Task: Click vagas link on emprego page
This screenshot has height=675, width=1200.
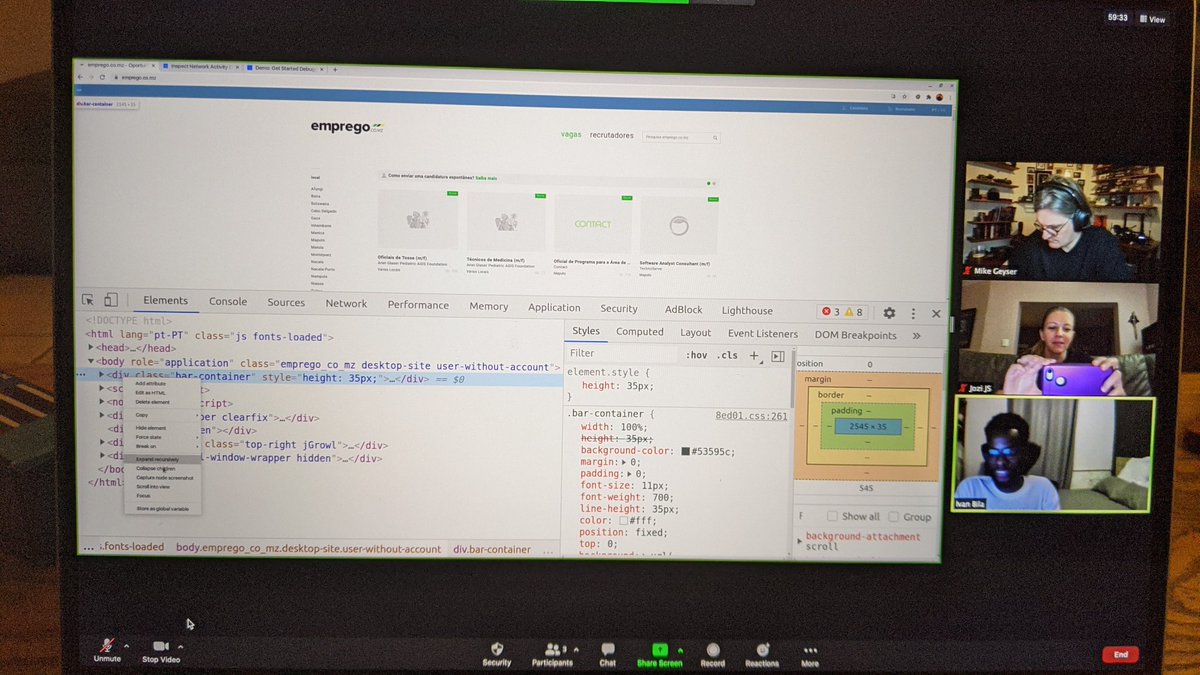Action: click(x=571, y=135)
